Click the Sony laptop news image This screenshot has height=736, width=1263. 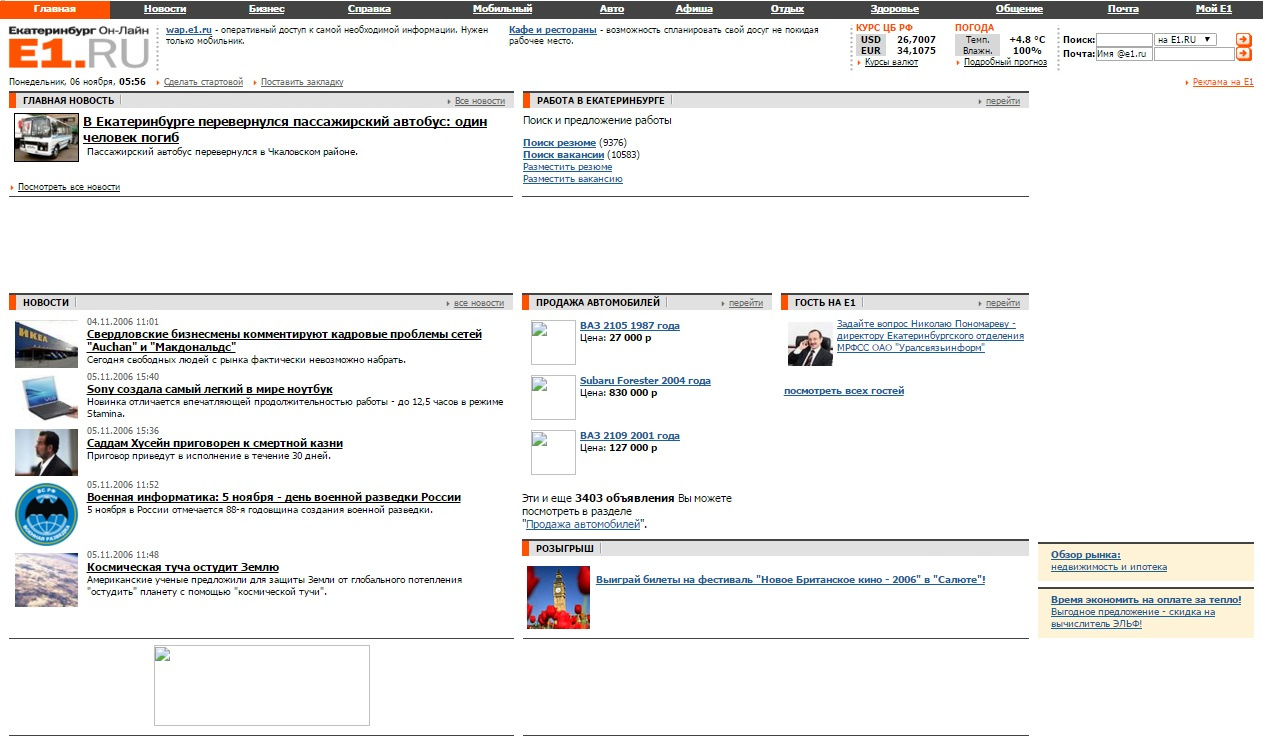[x=46, y=397]
